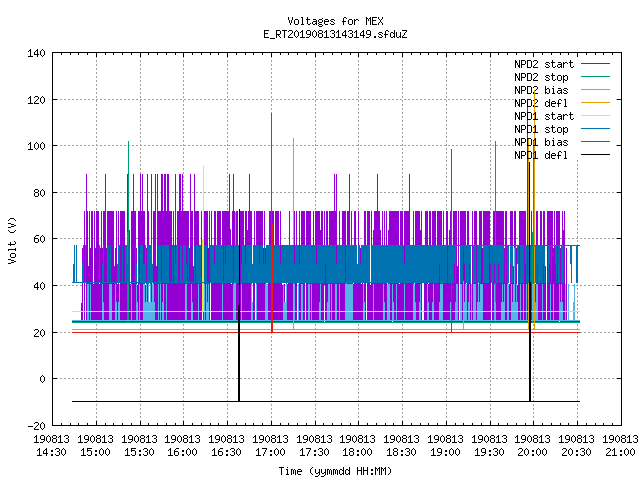Click the 20:00 x-axis time label
Screen dimensions: 640x480
(x=532, y=453)
